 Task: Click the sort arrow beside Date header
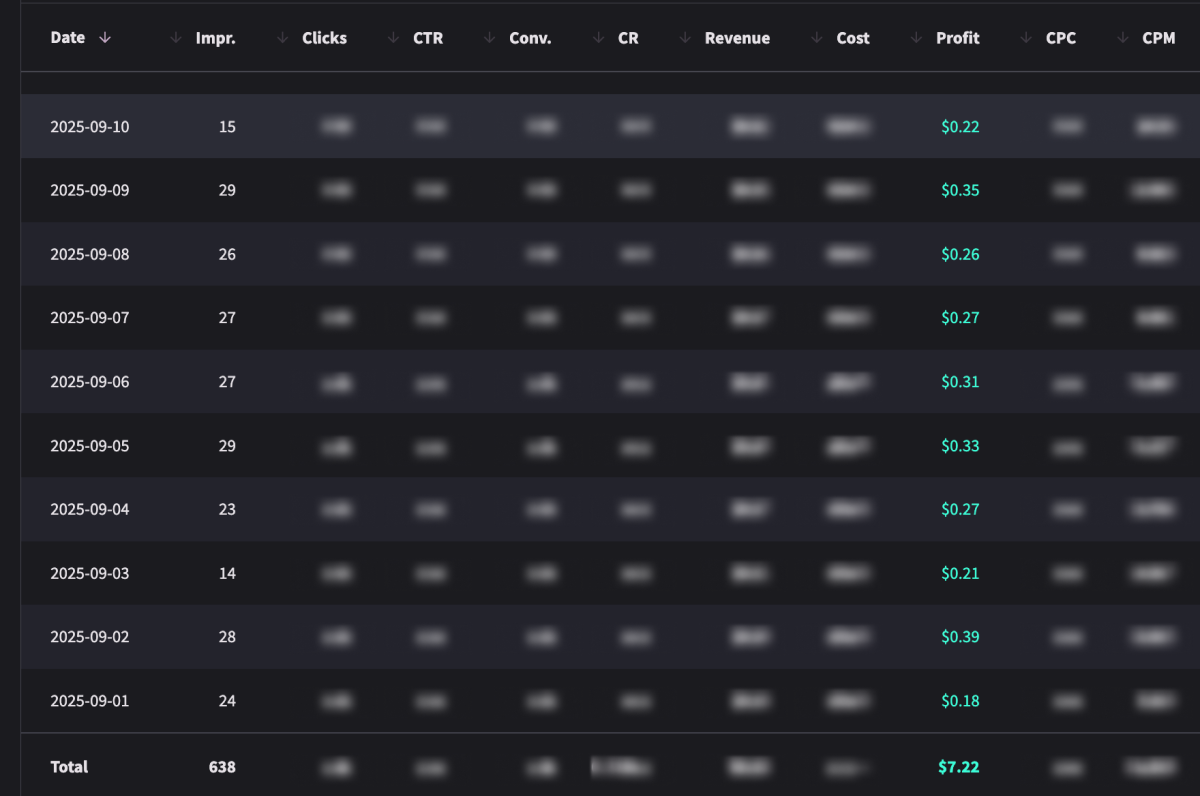(x=105, y=38)
